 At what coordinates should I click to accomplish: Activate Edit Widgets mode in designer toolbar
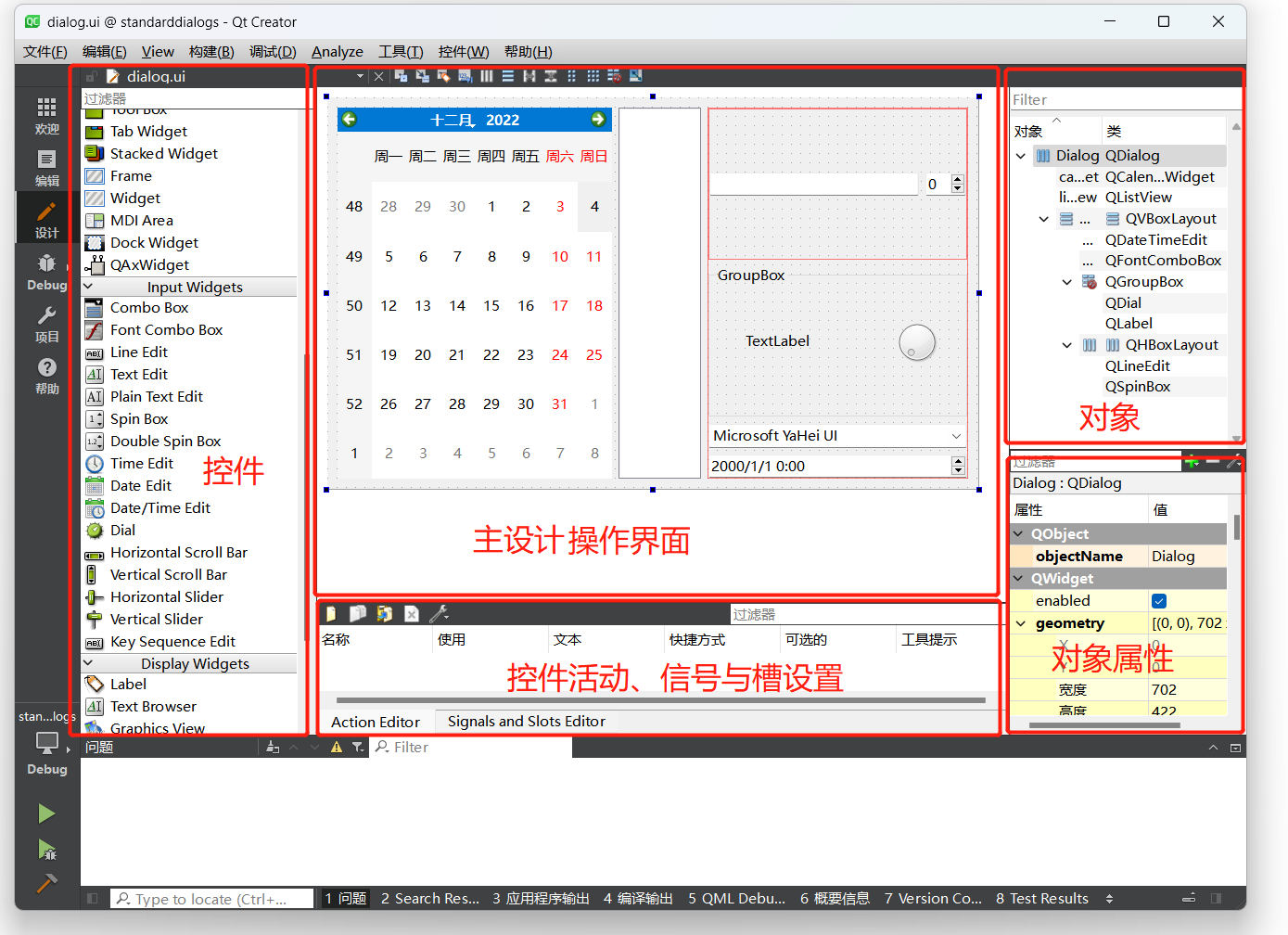coord(401,76)
